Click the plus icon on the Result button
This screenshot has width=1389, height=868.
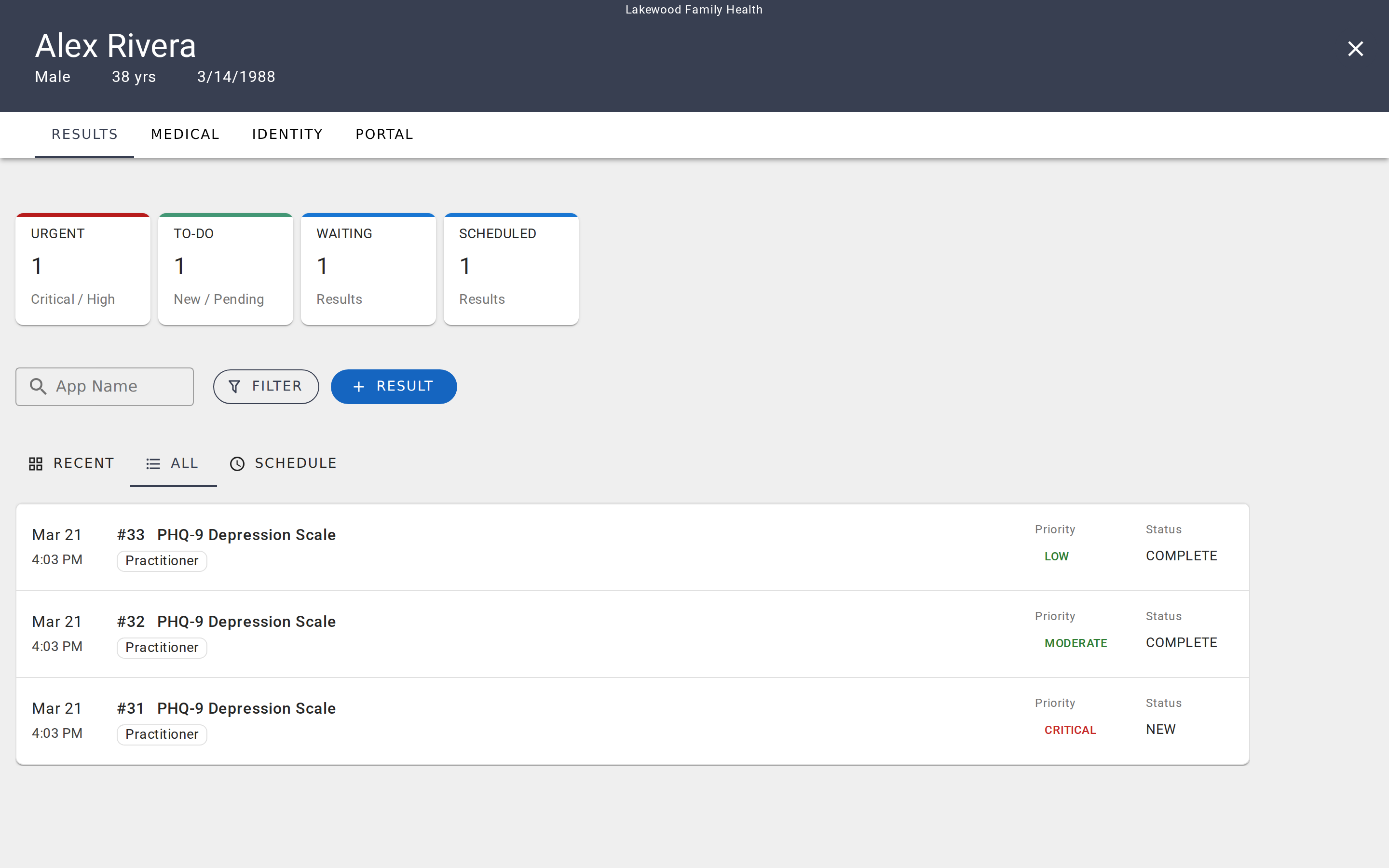point(359,387)
